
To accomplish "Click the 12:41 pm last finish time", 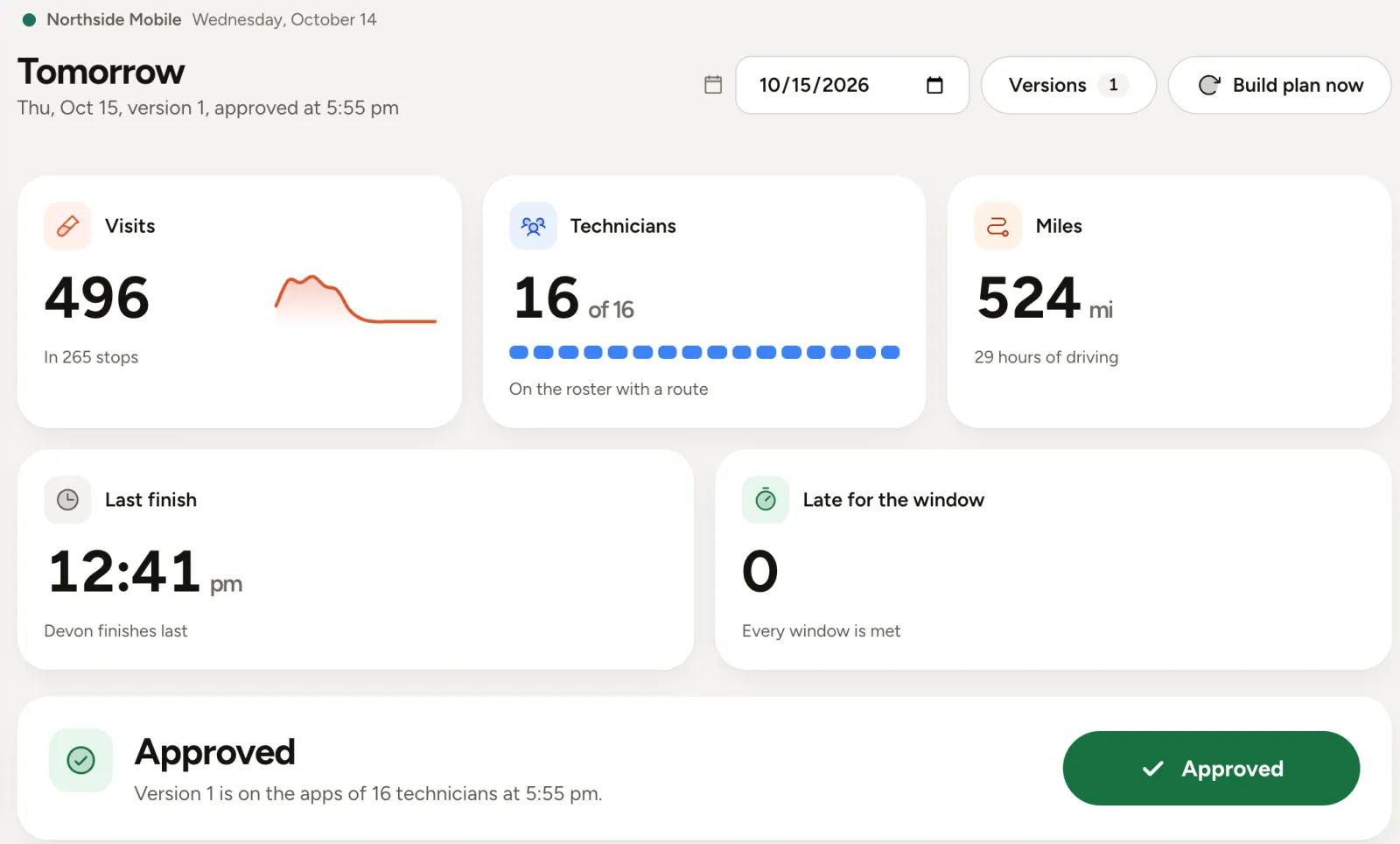I will coord(145,573).
